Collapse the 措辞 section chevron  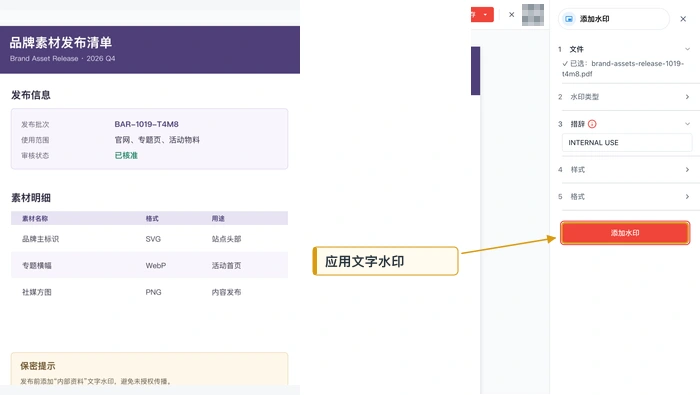[688, 124]
